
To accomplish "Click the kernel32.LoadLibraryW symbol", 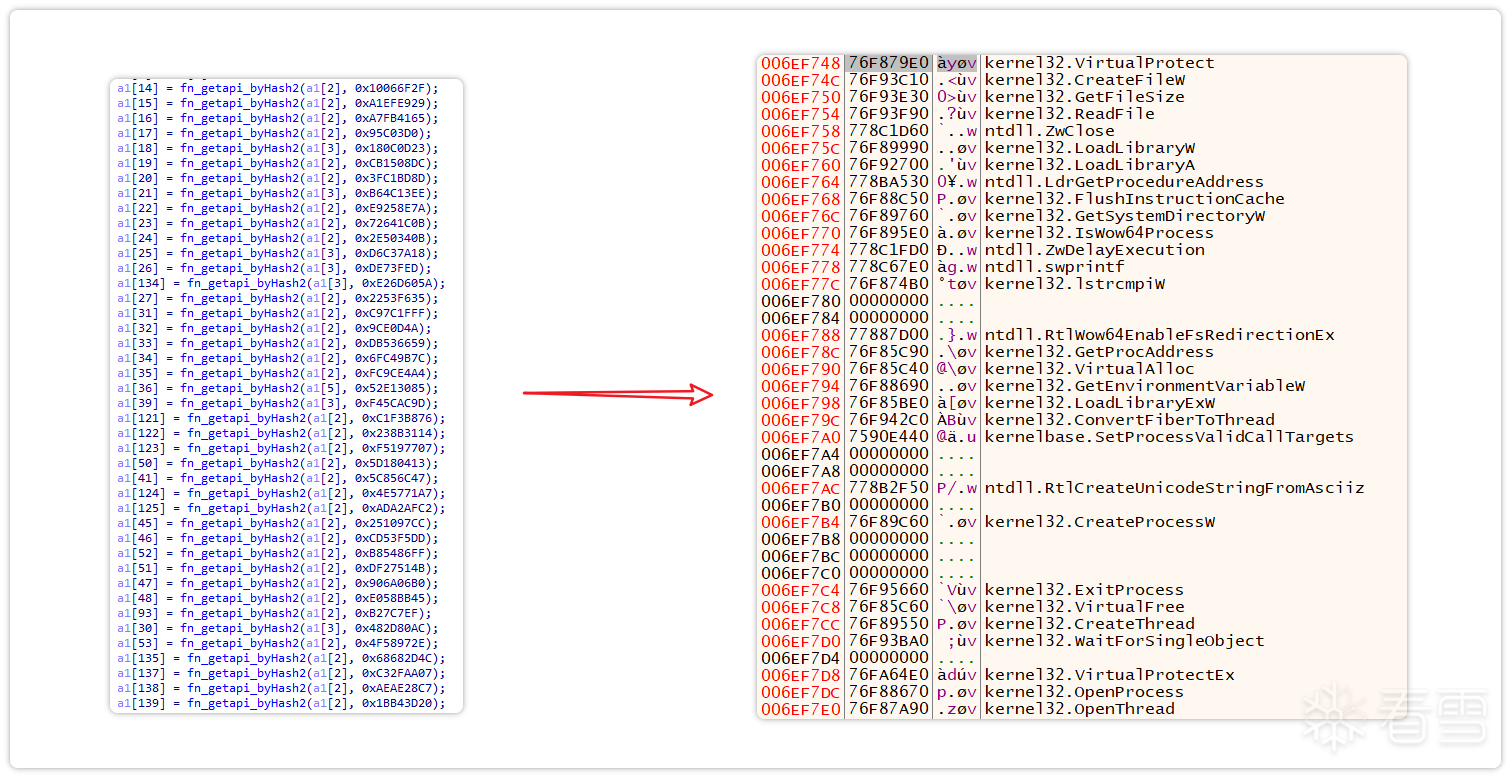I will 1090,148.
